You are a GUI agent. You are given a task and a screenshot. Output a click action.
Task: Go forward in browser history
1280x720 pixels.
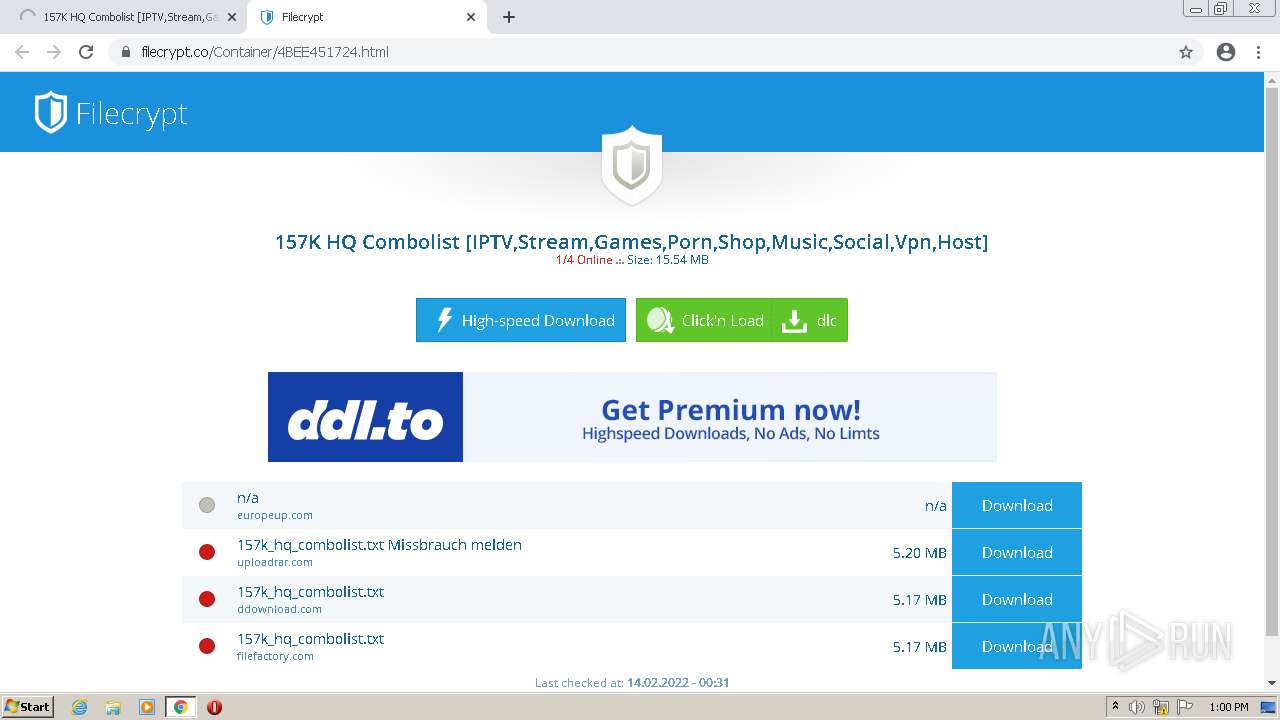54,52
